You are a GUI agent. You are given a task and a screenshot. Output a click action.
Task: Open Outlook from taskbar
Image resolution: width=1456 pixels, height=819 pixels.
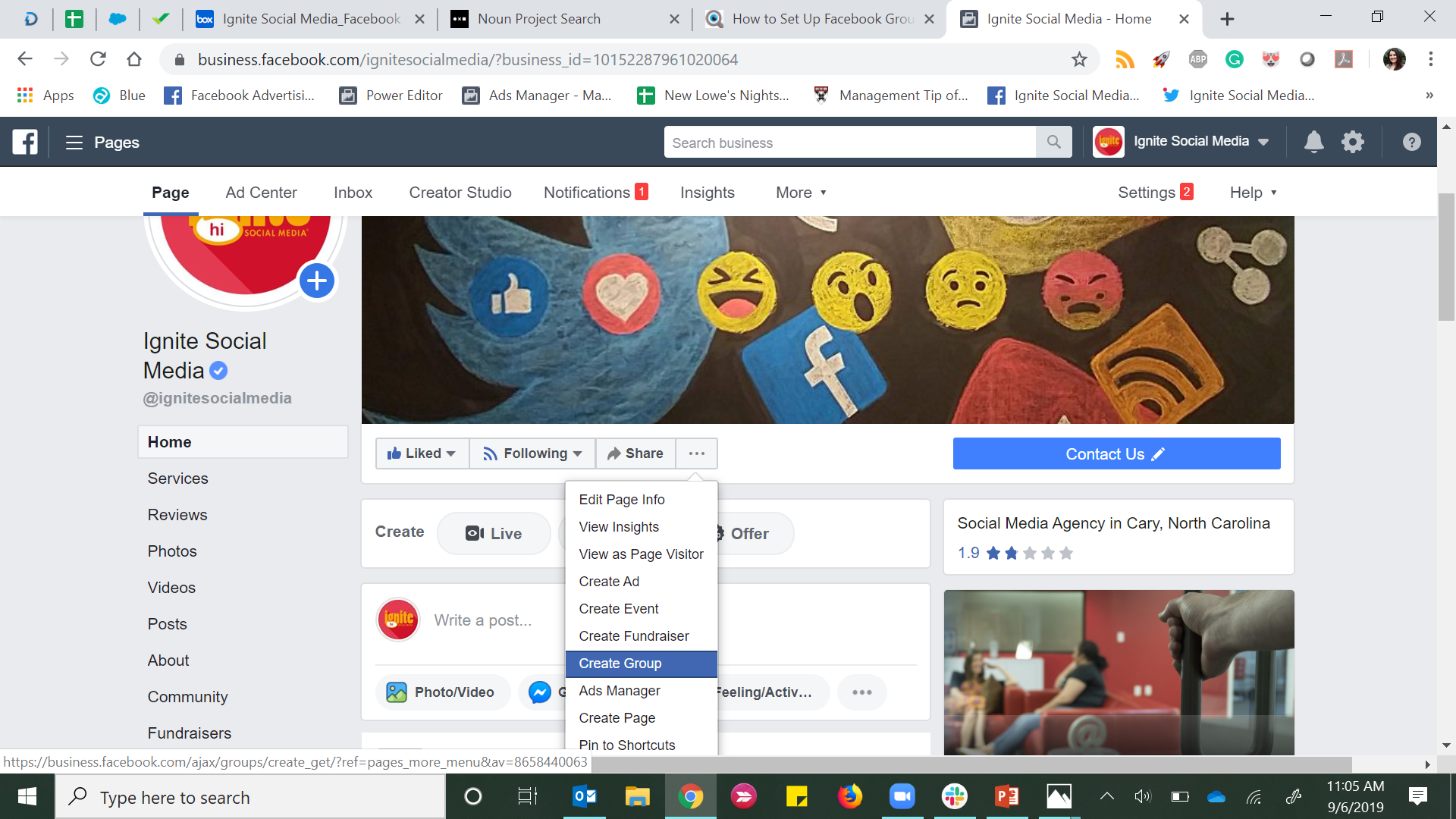click(585, 796)
